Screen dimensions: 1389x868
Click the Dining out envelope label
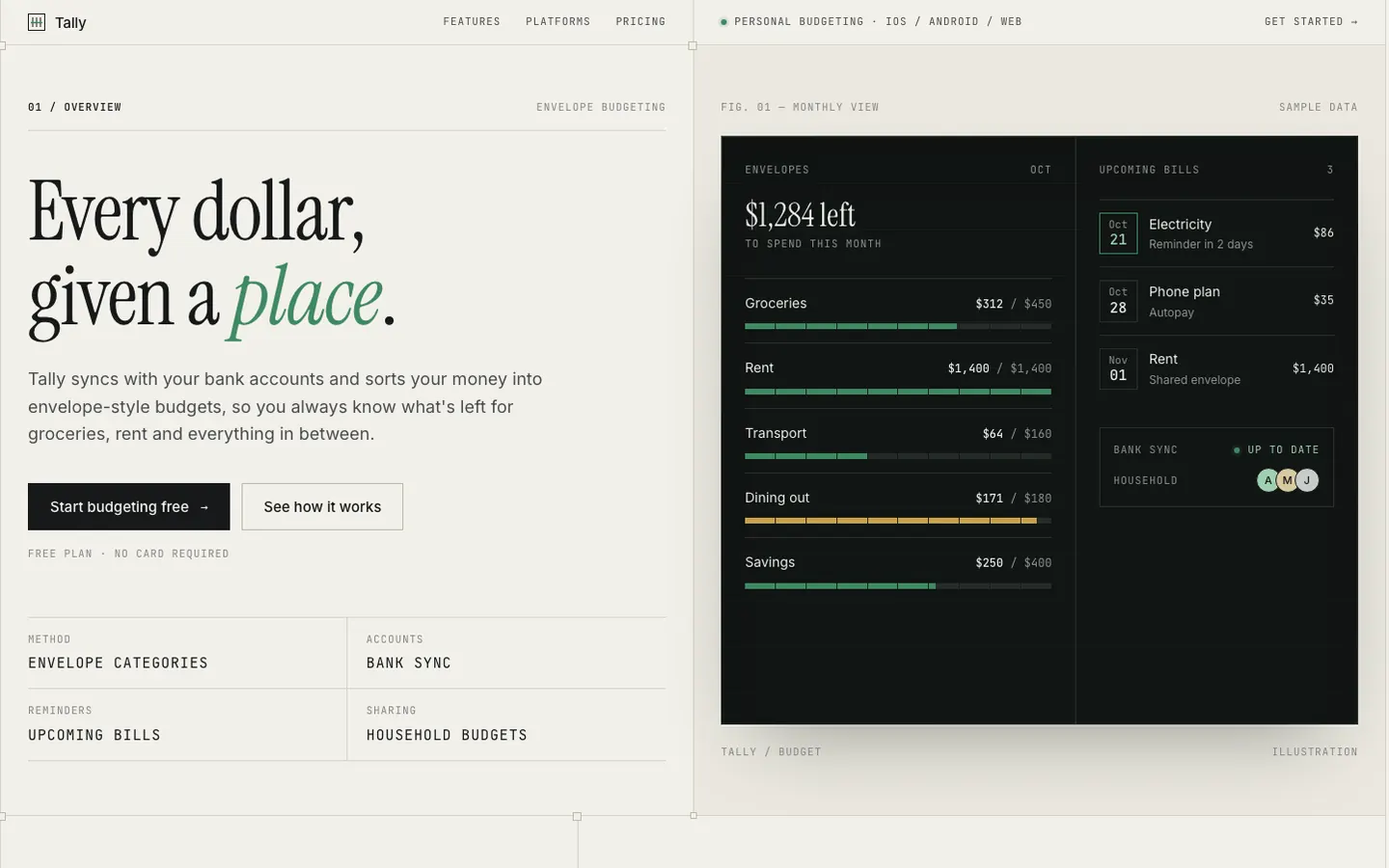776,498
